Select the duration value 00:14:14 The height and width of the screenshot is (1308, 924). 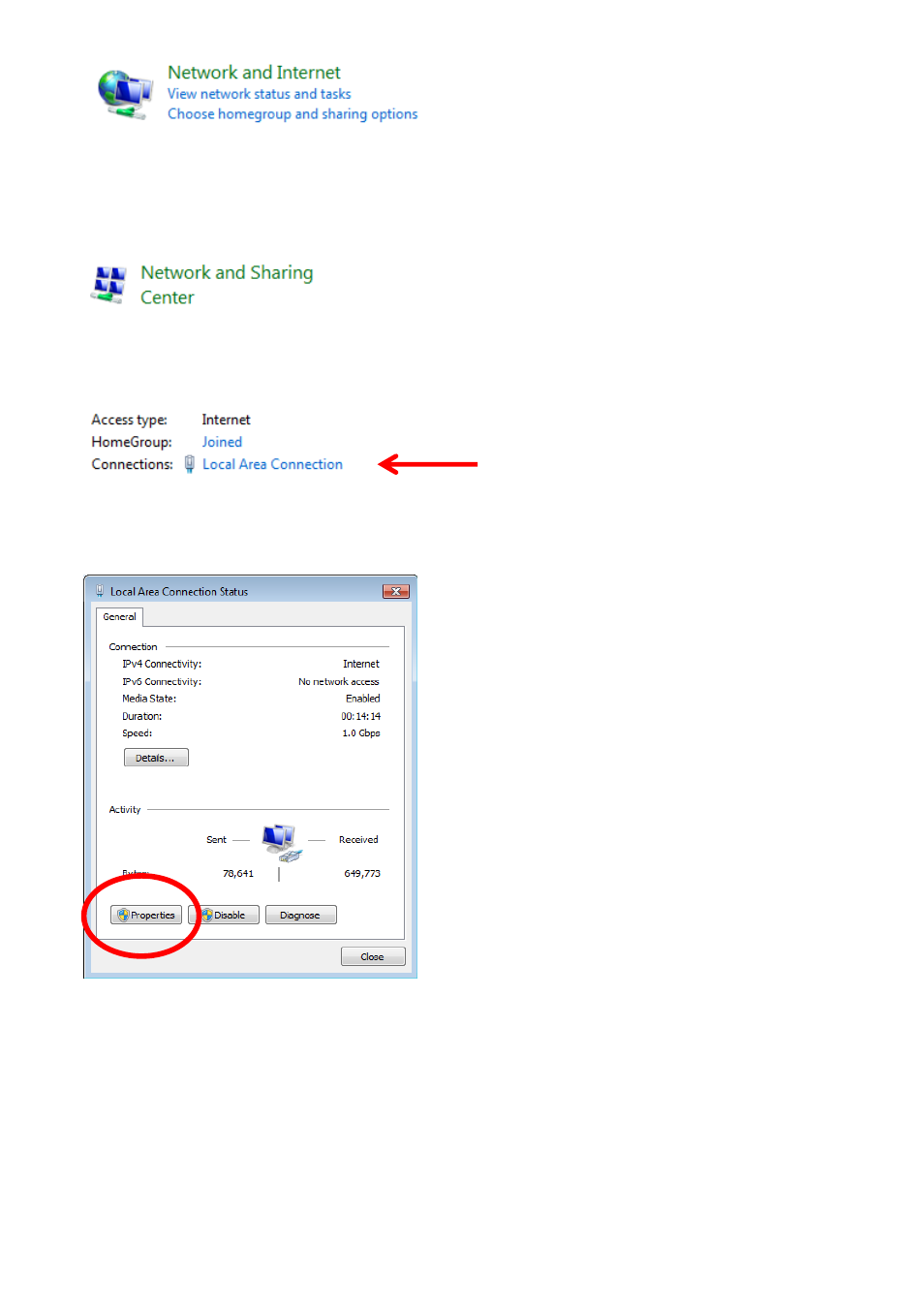click(x=360, y=717)
